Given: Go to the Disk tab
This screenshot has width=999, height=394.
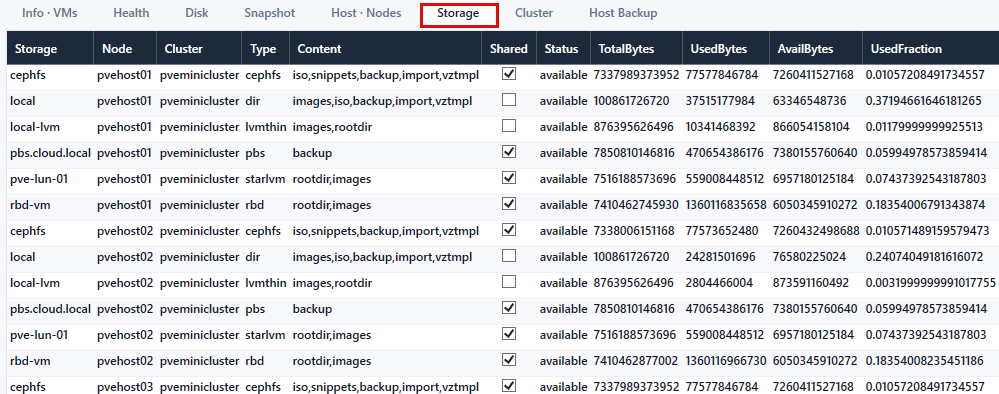Looking at the screenshot, I should click(x=197, y=13).
